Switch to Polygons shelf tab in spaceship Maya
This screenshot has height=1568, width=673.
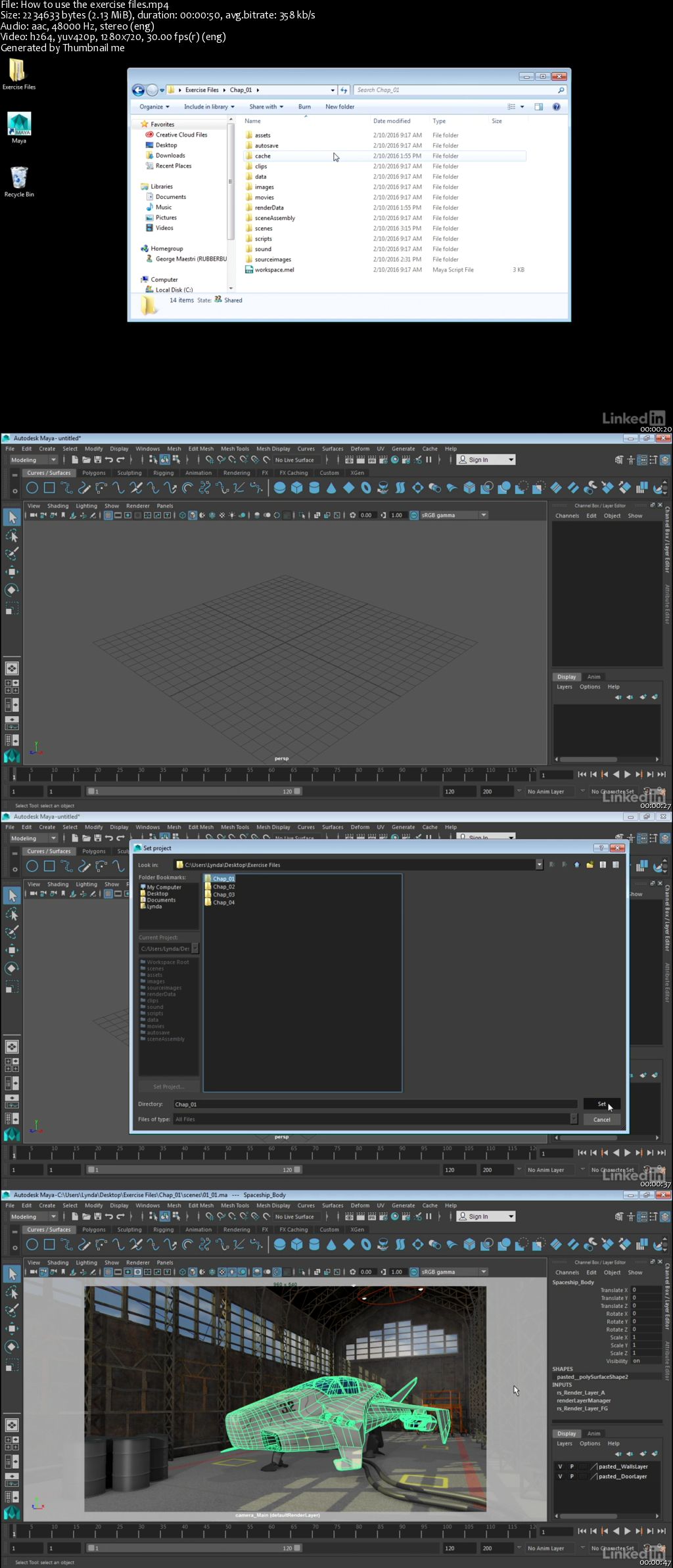tap(93, 1229)
